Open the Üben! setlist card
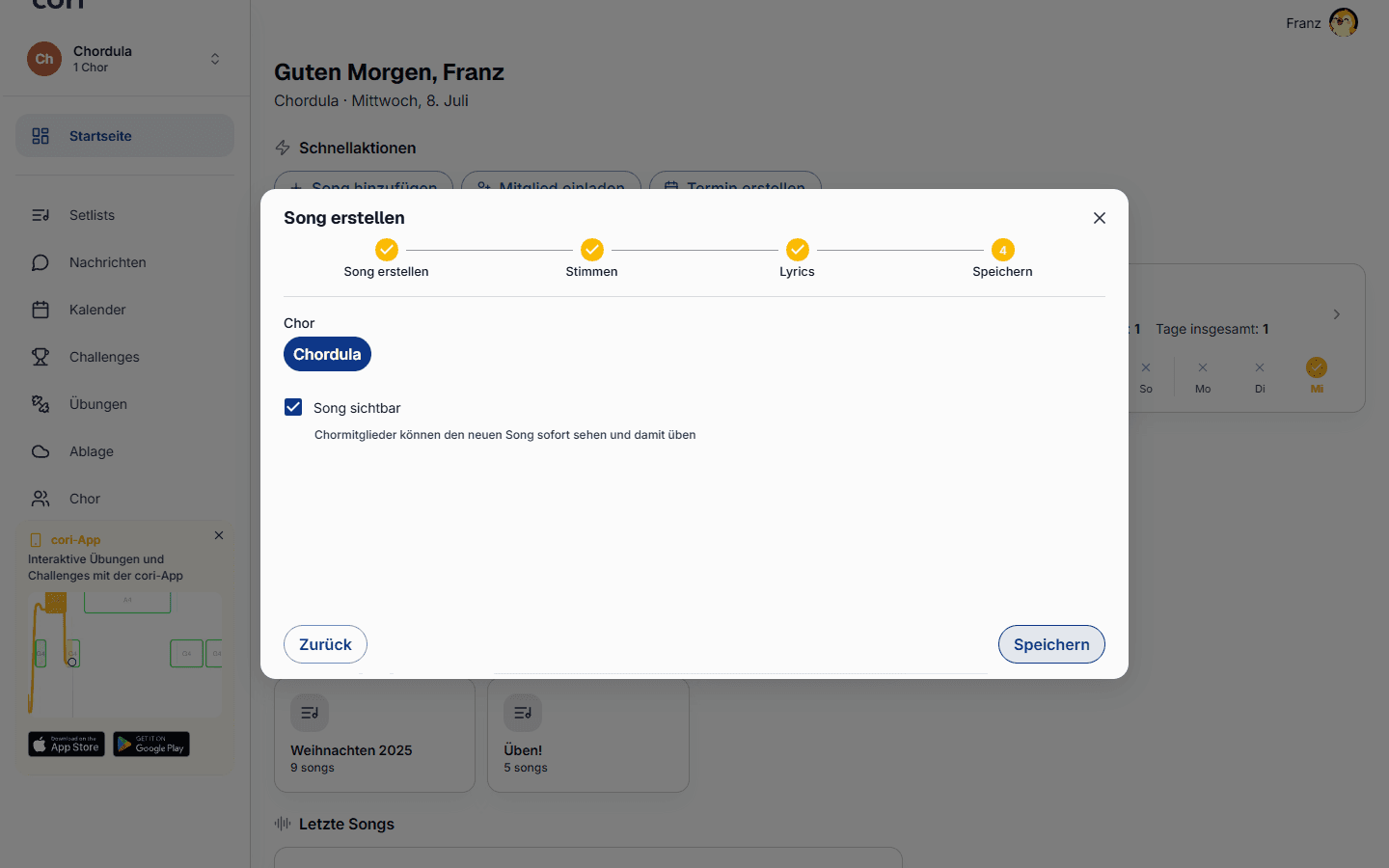Image resolution: width=1389 pixels, height=868 pixels. pos(588,735)
